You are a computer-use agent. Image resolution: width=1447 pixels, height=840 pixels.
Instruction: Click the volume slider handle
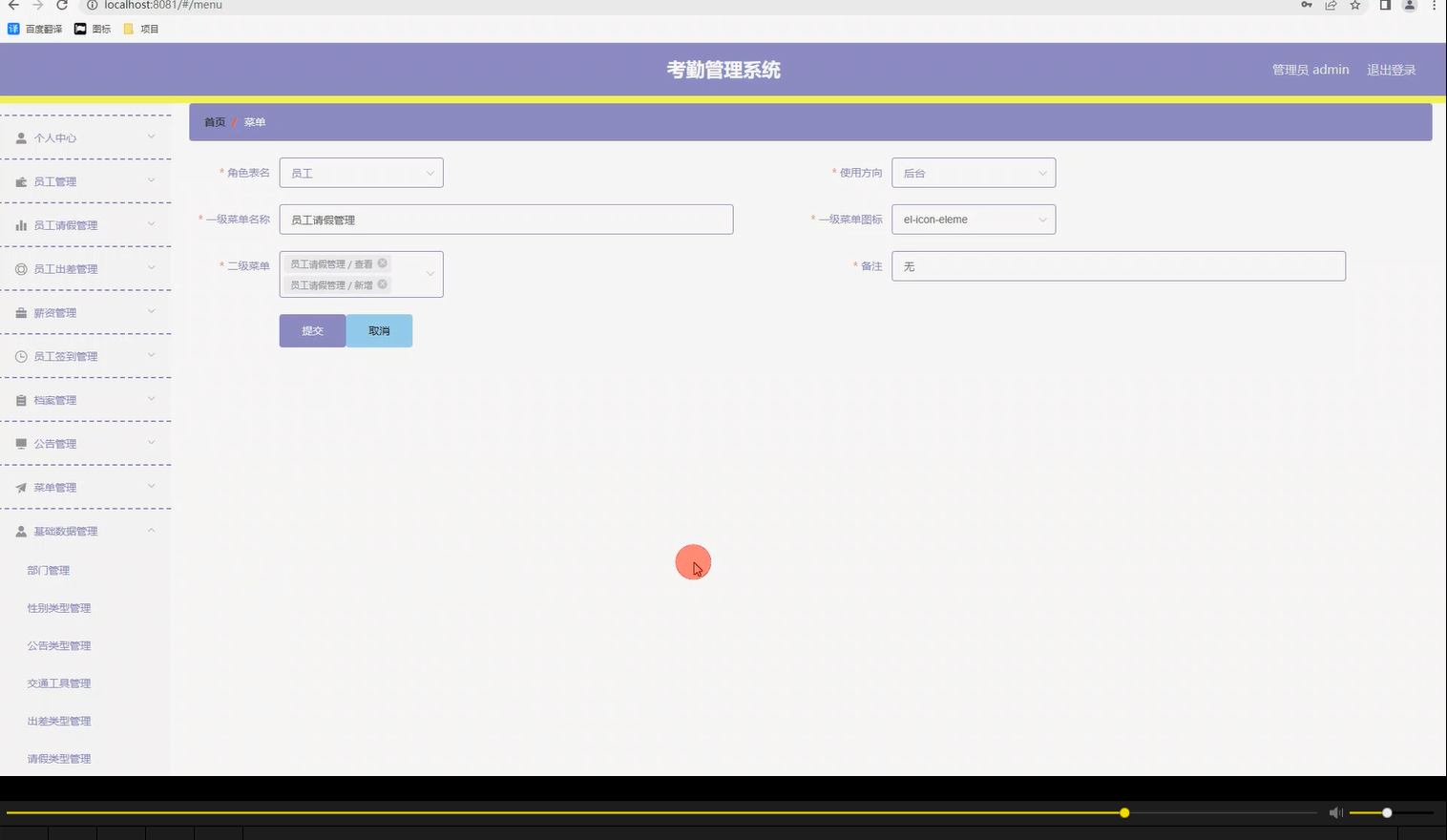[1387, 812]
